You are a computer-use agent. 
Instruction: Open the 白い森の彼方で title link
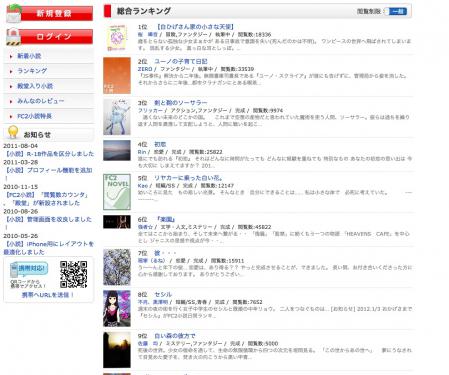pos(175,336)
